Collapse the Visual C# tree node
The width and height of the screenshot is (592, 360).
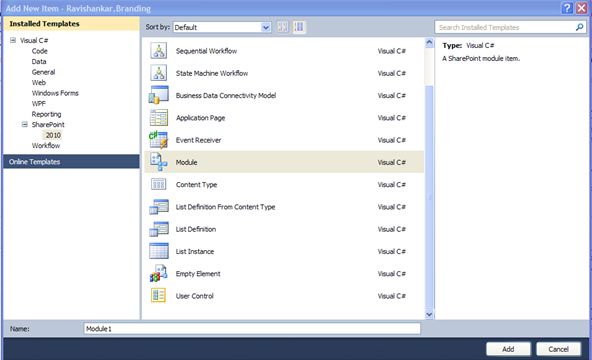(x=13, y=40)
